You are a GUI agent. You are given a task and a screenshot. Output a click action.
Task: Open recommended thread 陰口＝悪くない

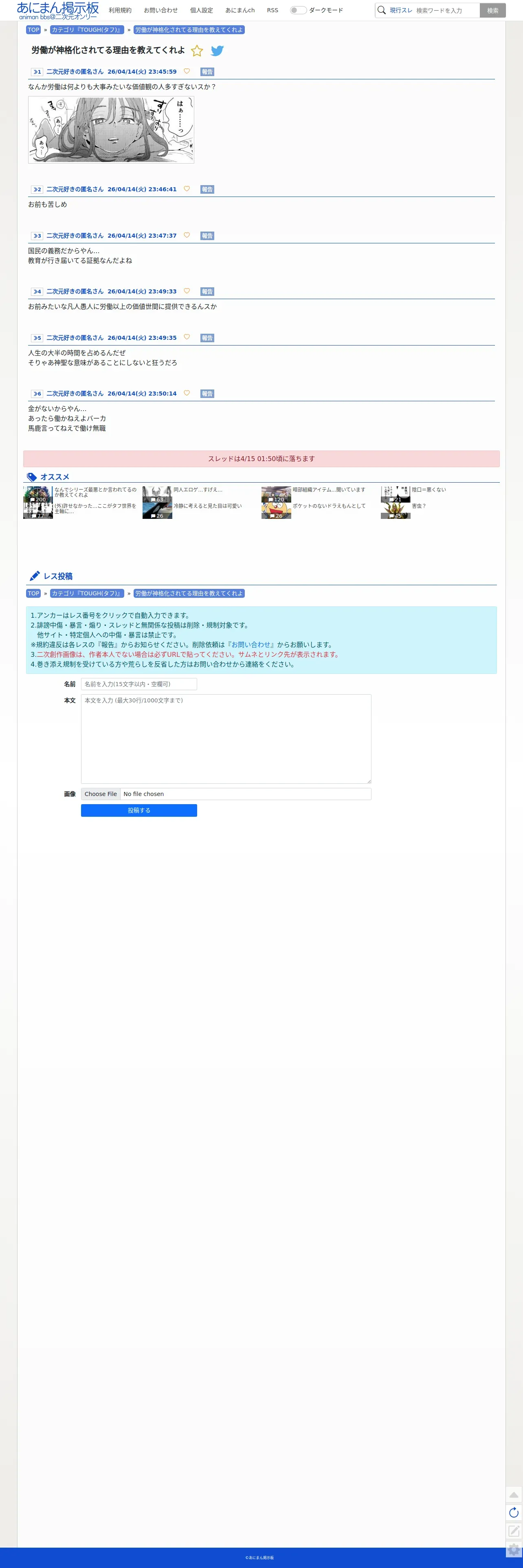coord(429,490)
